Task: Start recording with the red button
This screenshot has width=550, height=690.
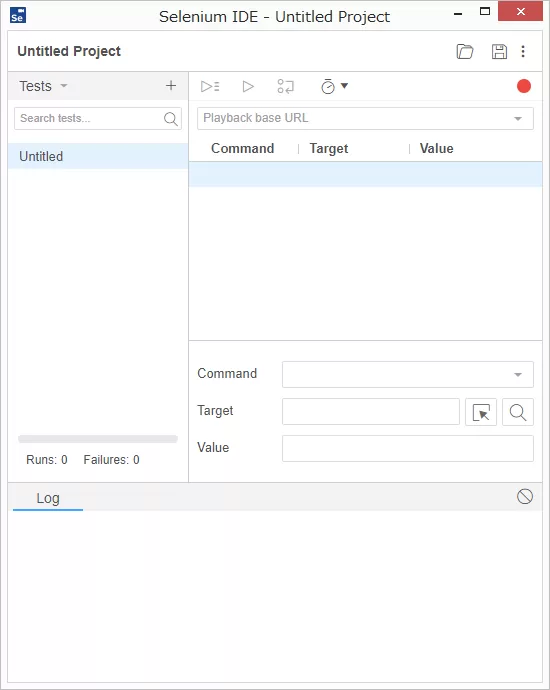Action: pos(524,86)
